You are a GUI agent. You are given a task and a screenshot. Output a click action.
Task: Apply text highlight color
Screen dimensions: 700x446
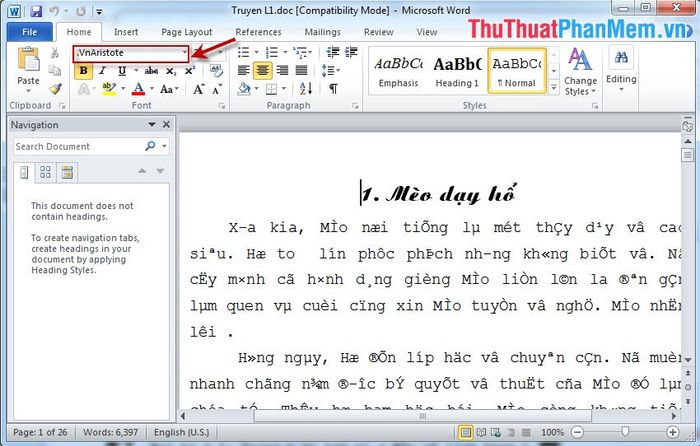[x=109, y=88]
